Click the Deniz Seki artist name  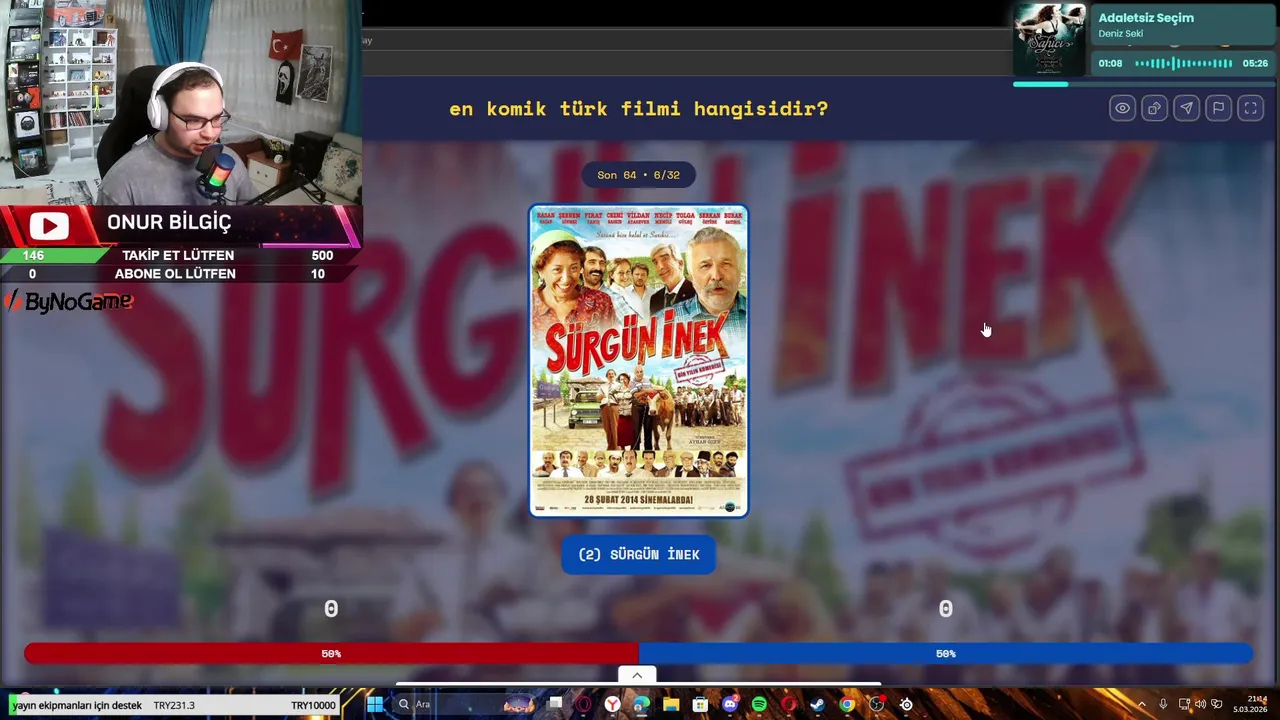1120,34
